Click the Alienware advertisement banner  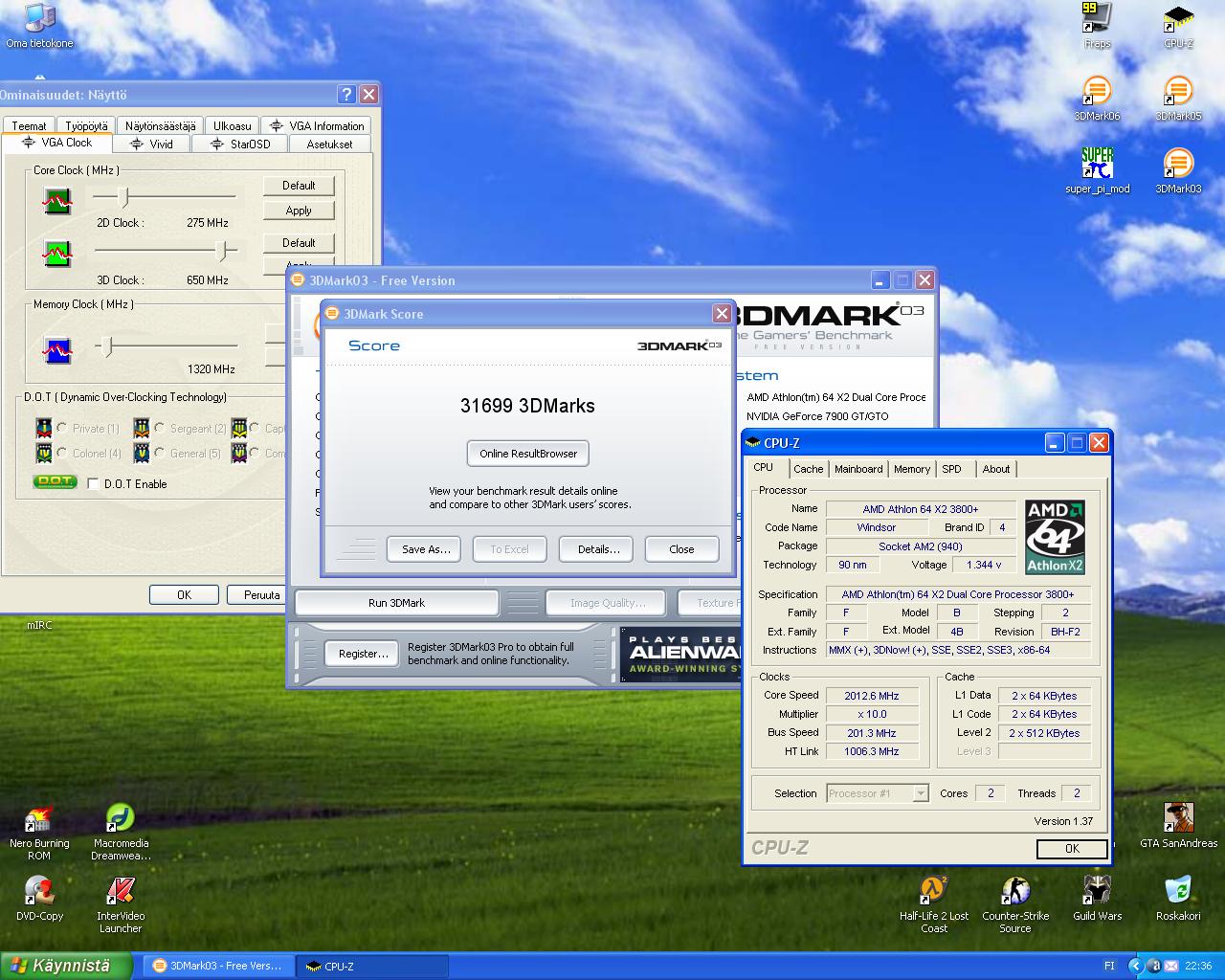pyautogui.click(x=680, y=655)
